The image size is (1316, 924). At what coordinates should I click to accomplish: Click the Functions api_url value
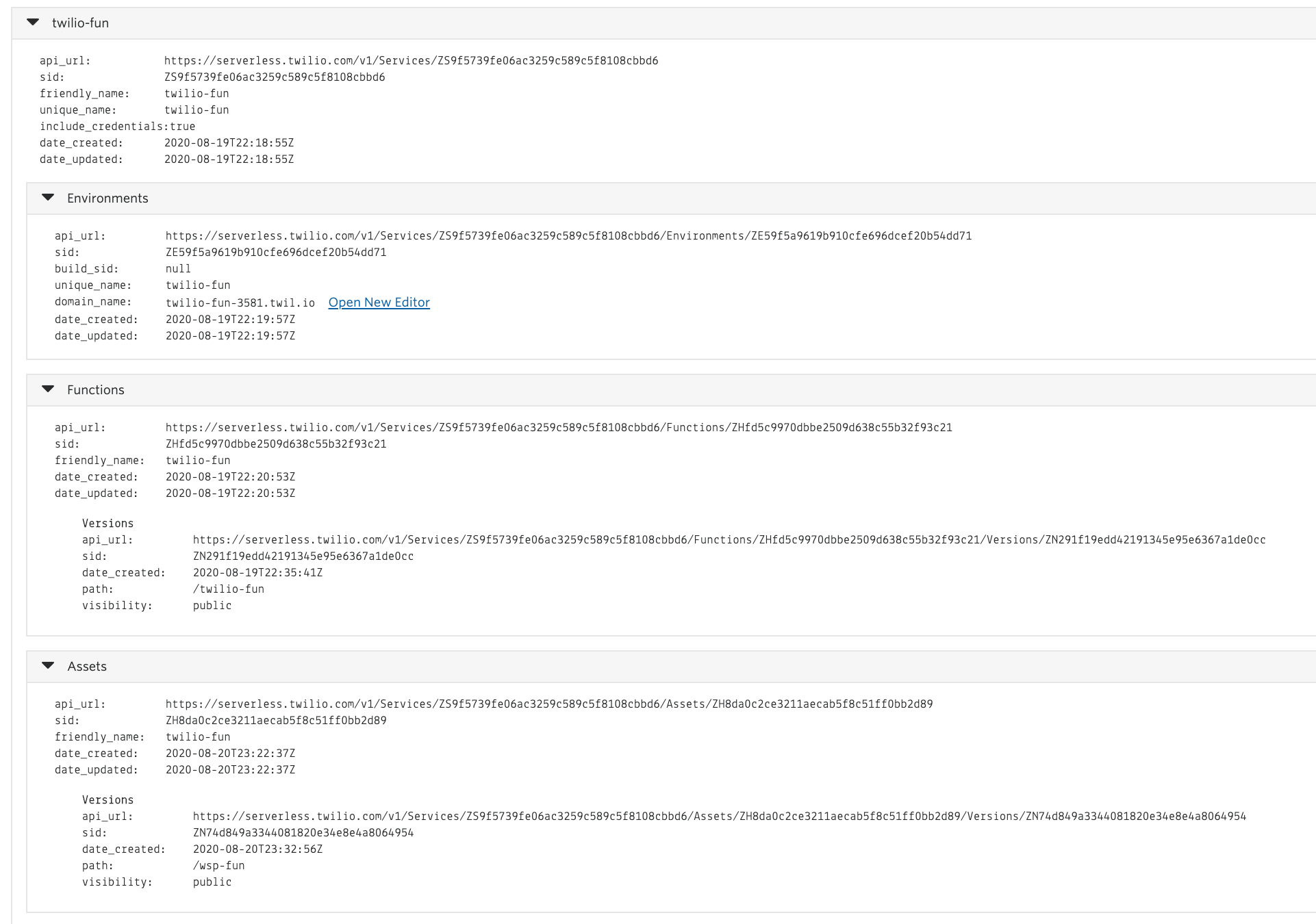pos(559,428)
